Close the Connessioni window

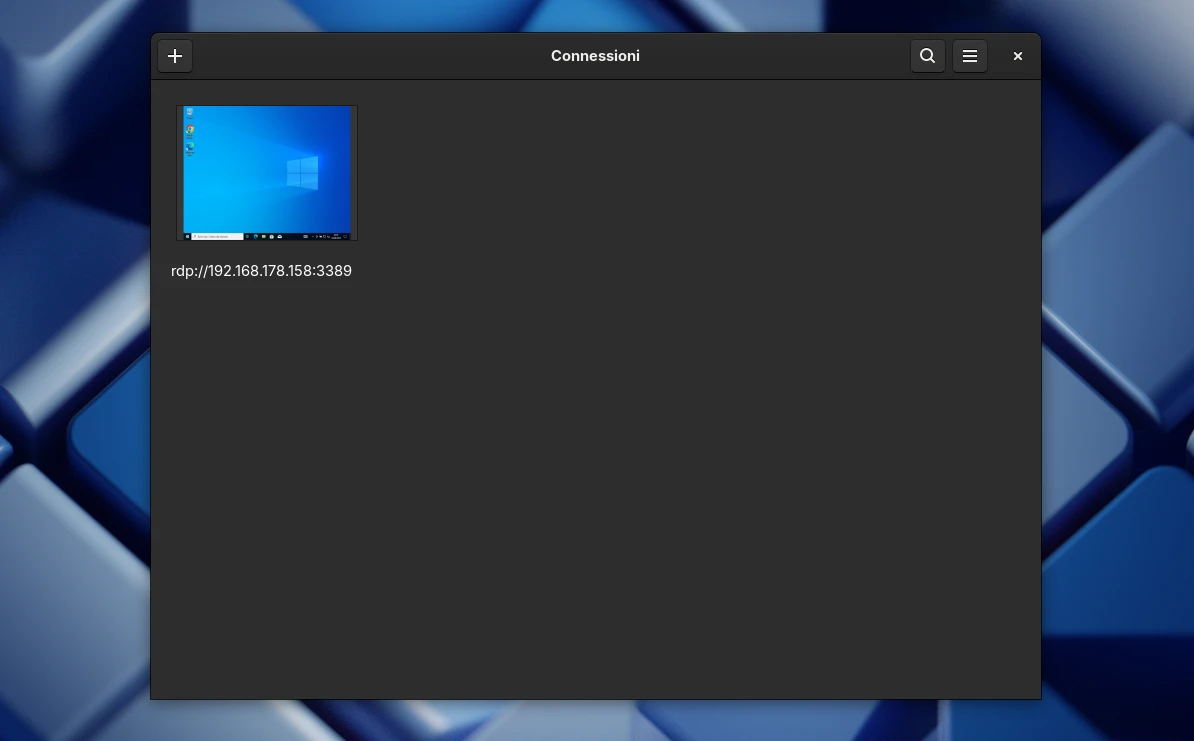point(1017,56)
